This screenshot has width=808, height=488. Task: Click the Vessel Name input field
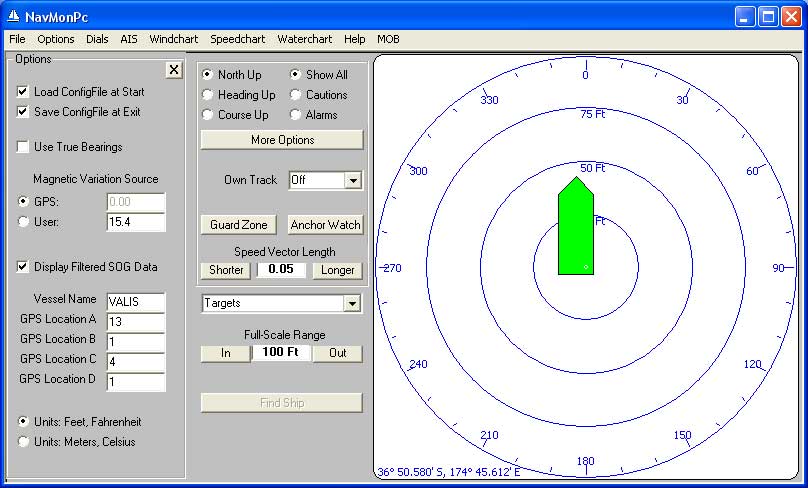[135, 302]
